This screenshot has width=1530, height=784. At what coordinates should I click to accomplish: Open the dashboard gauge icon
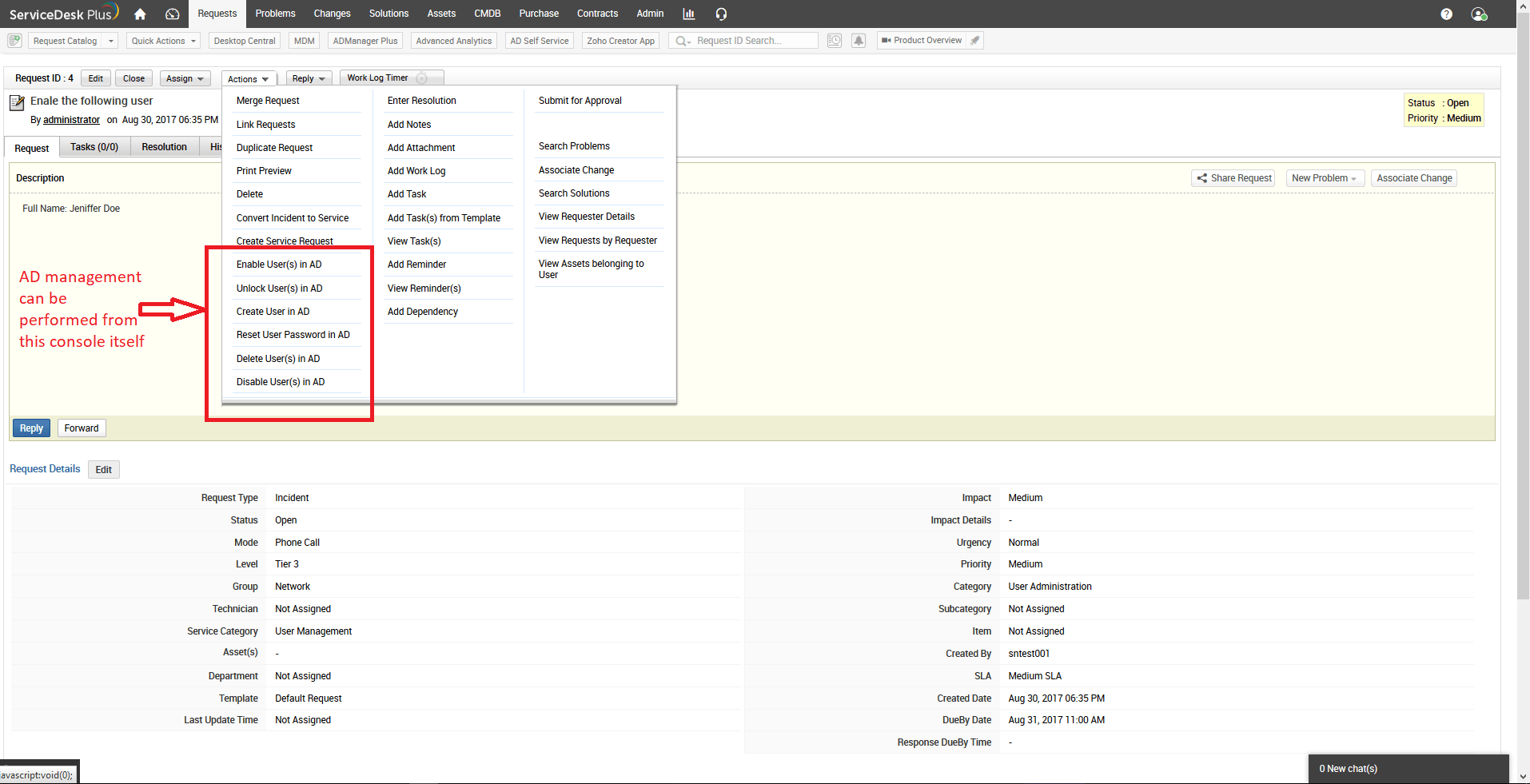(x=172, y=14)
